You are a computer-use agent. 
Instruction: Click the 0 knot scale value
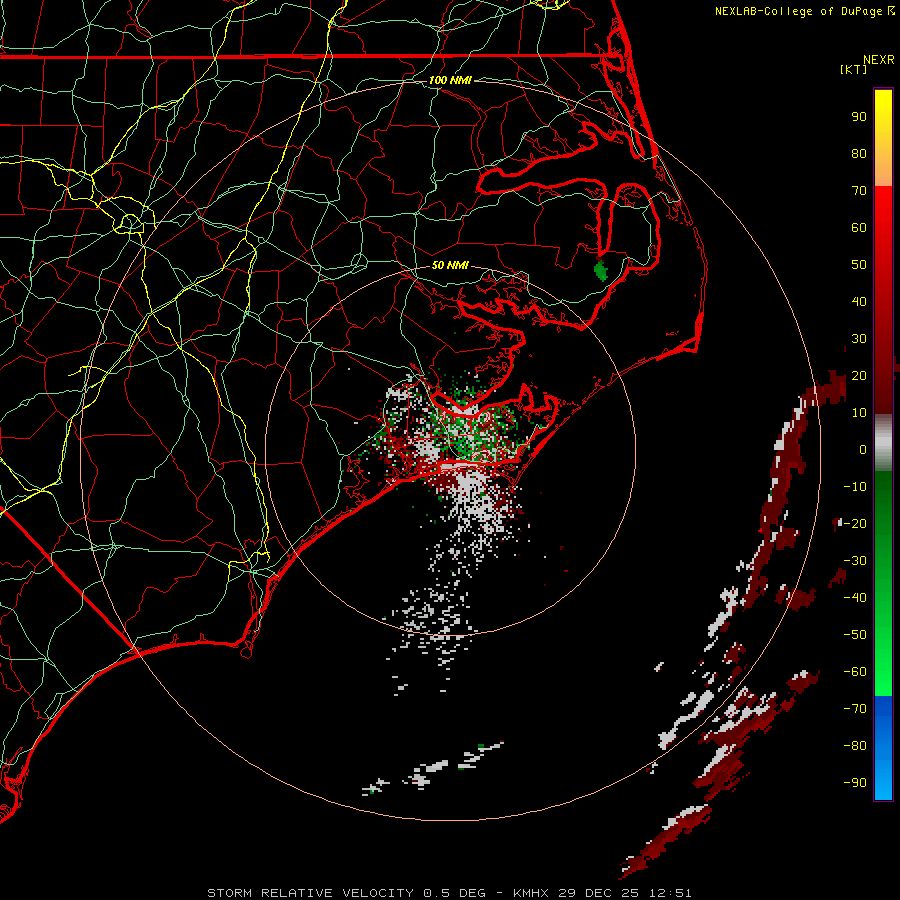pyautogui.click(x=863, y=449)
